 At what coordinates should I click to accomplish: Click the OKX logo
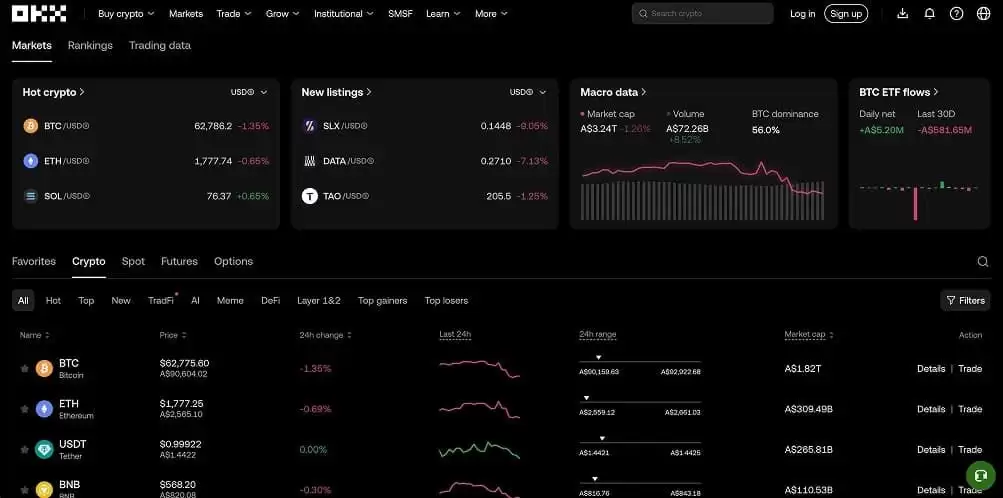coord(39,13)
